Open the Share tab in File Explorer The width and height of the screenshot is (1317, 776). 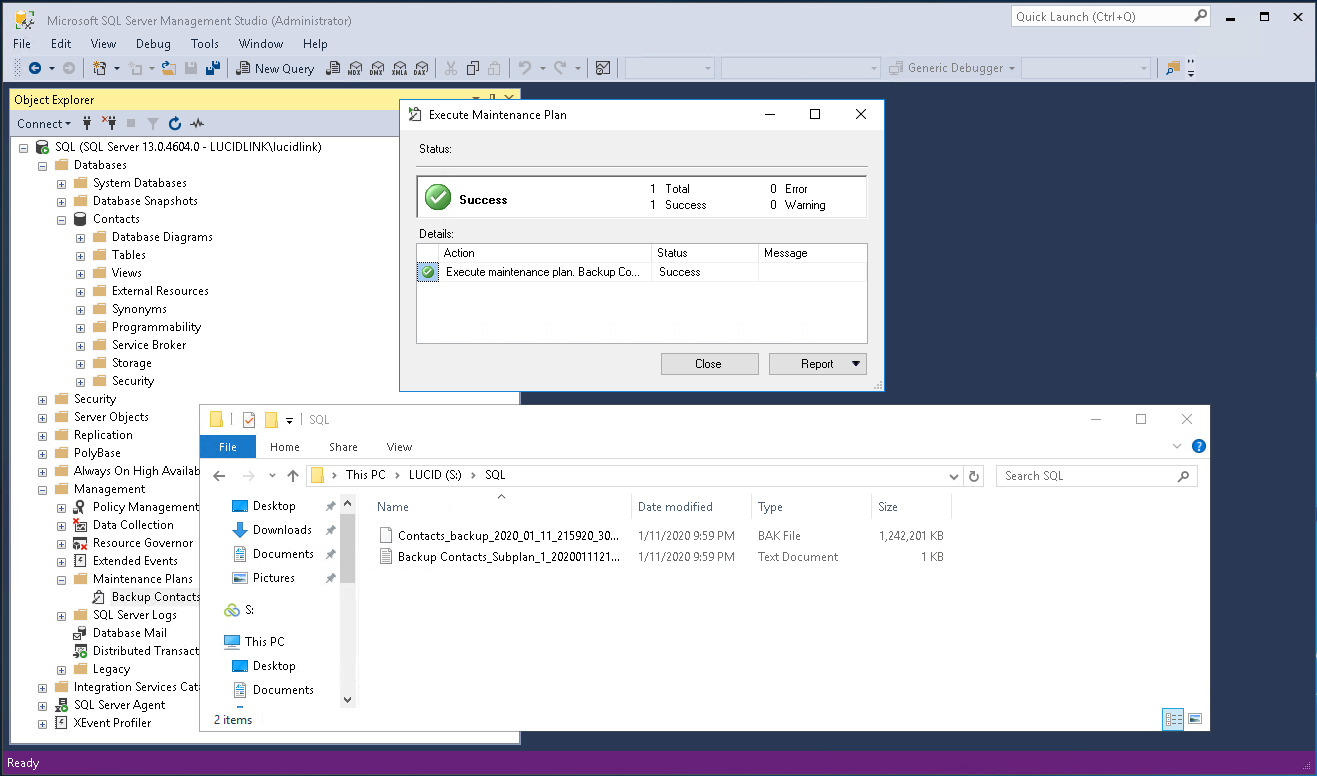tap(343, 447)
